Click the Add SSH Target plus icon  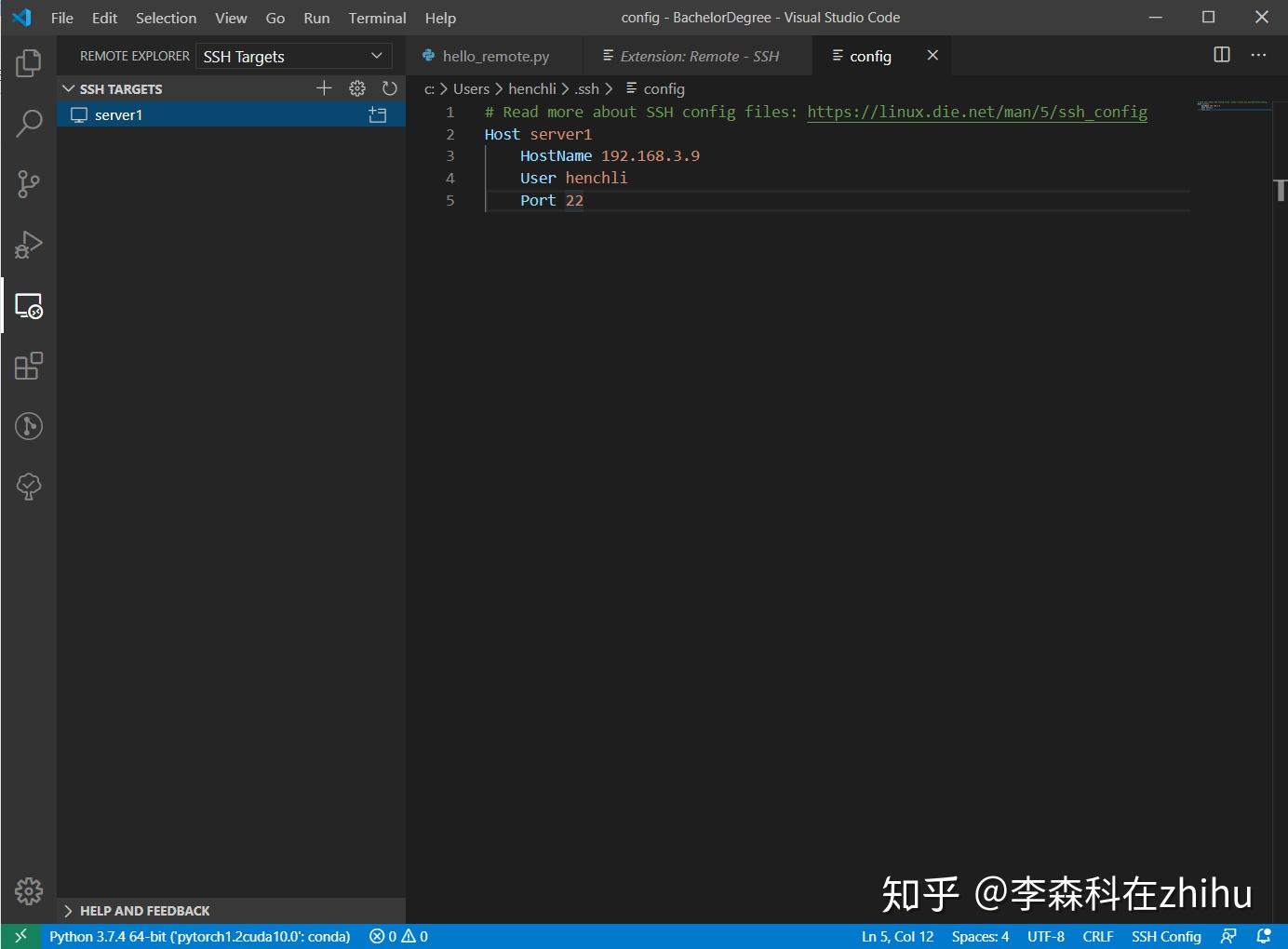click(x=324, y=88)
